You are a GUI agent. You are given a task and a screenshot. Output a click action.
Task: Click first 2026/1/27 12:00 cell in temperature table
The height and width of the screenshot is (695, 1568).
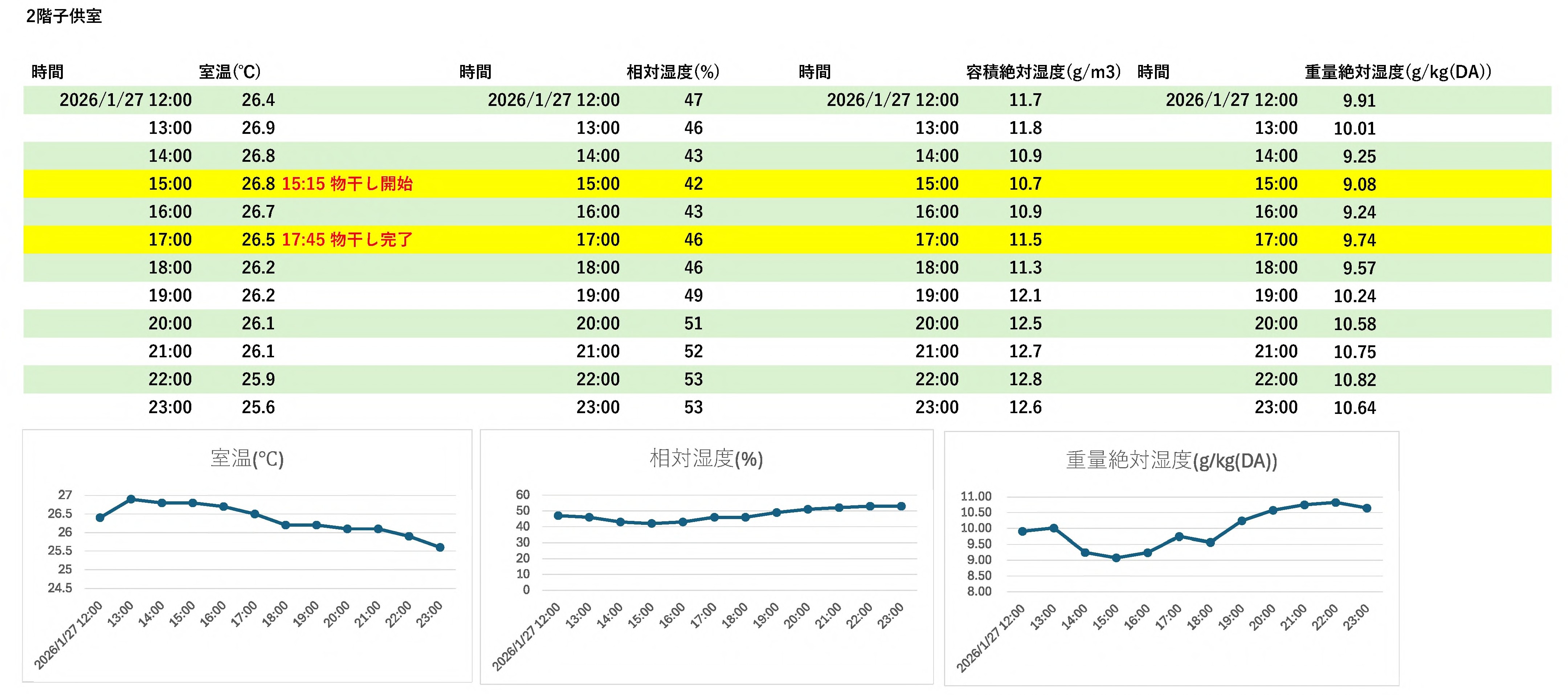[125, 100]
